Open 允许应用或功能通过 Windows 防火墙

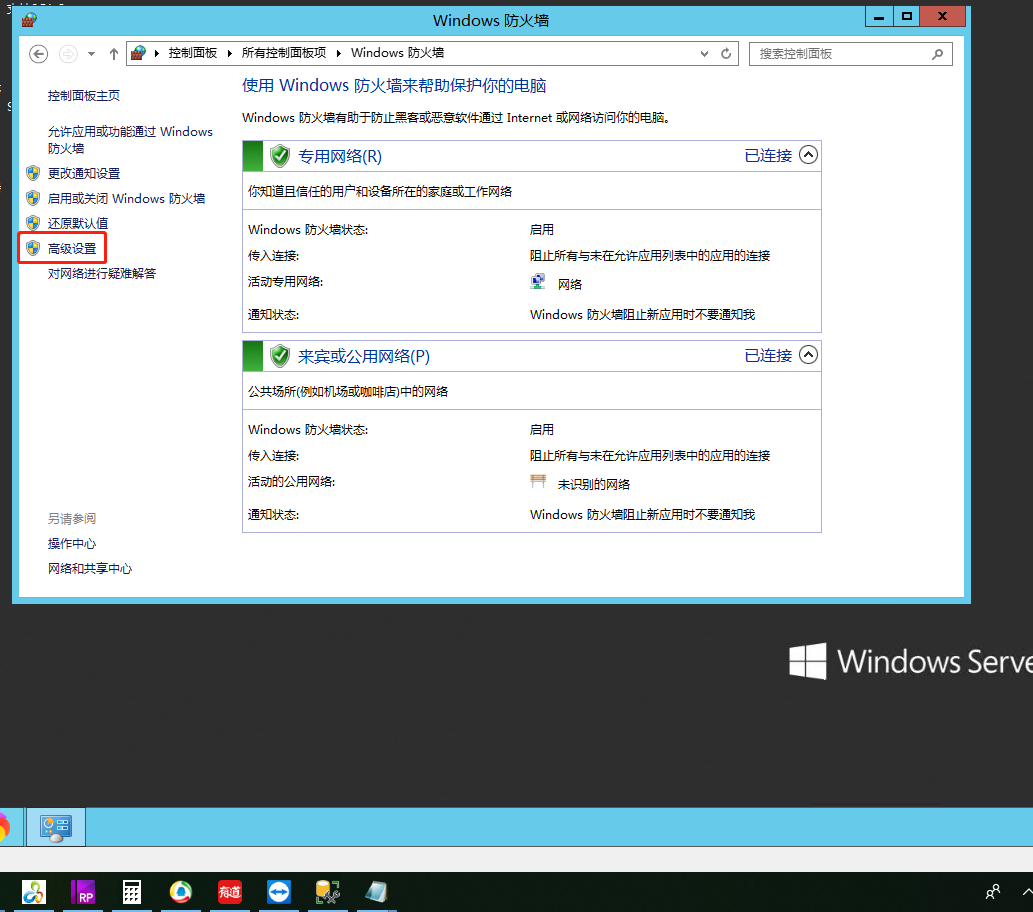click(130, 140)
